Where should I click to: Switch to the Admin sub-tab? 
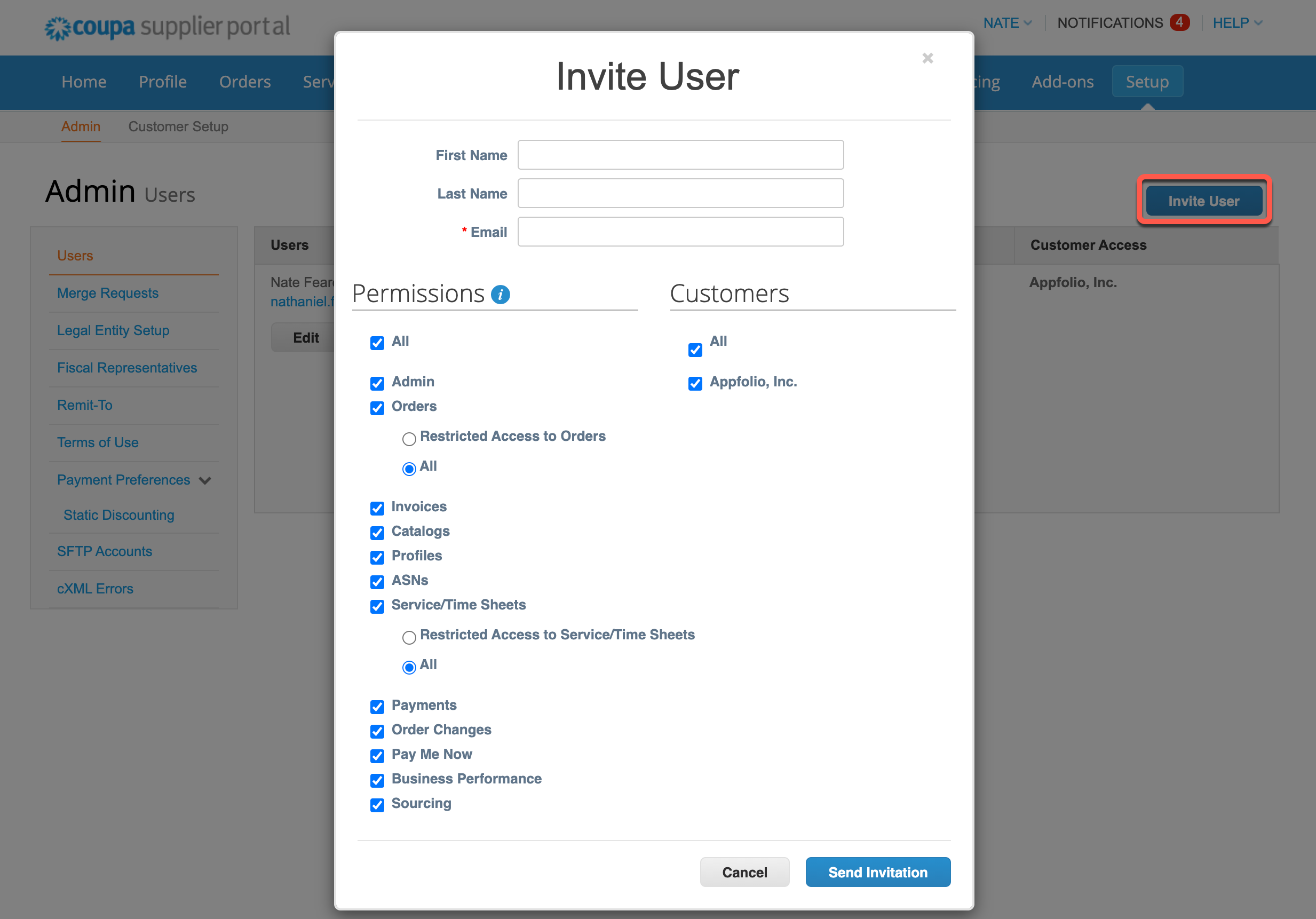[x=81, y=126]
